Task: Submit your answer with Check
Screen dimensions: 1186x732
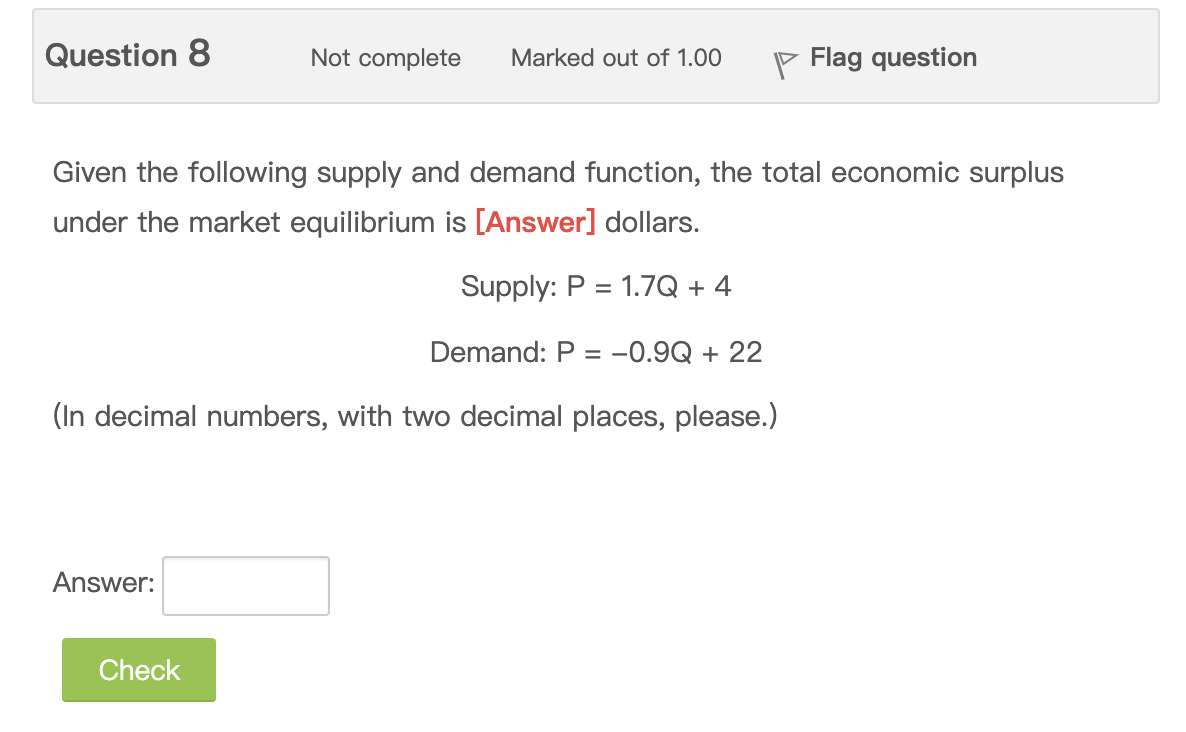Action: coord(138,669)
